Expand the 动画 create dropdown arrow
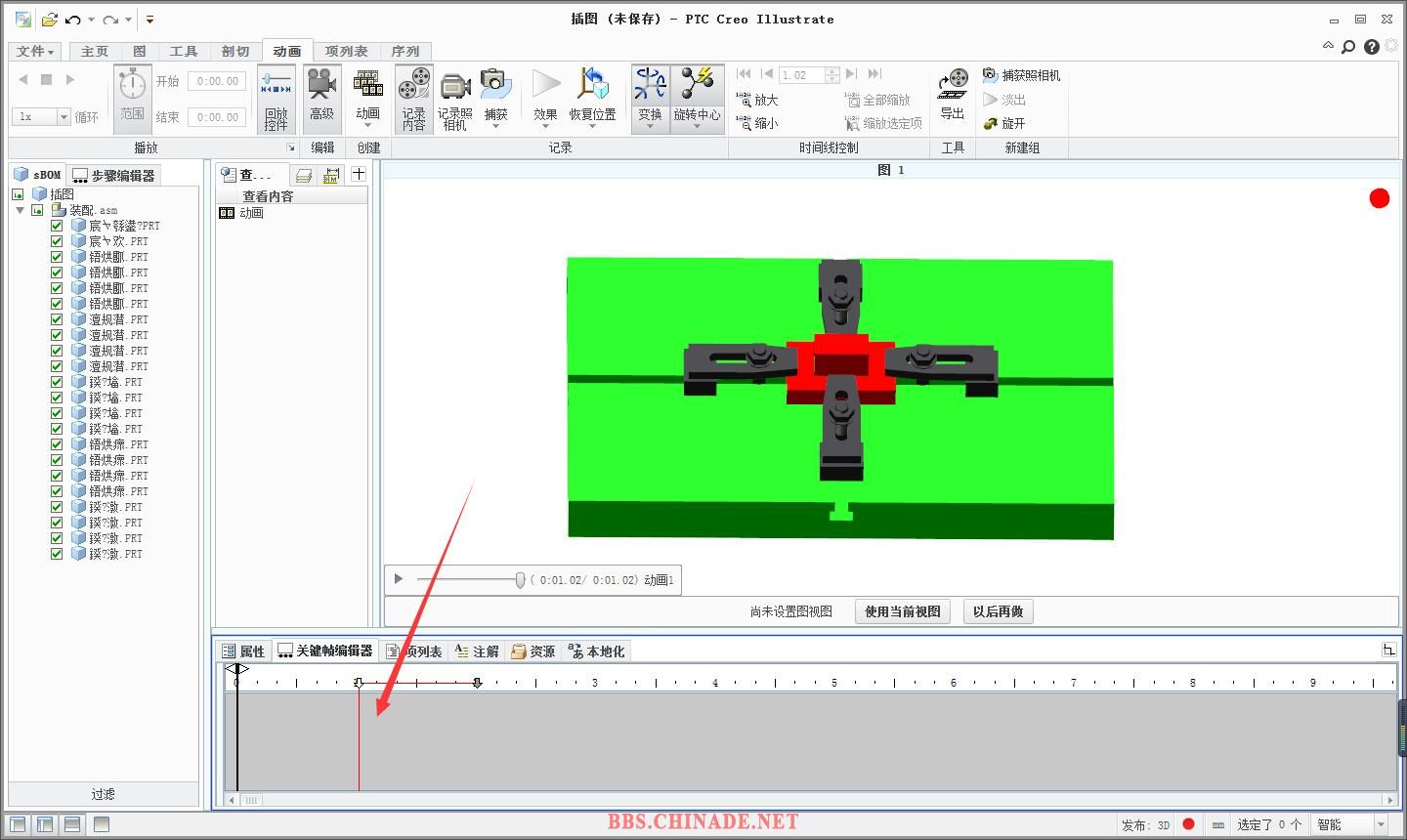 point(367,126)
